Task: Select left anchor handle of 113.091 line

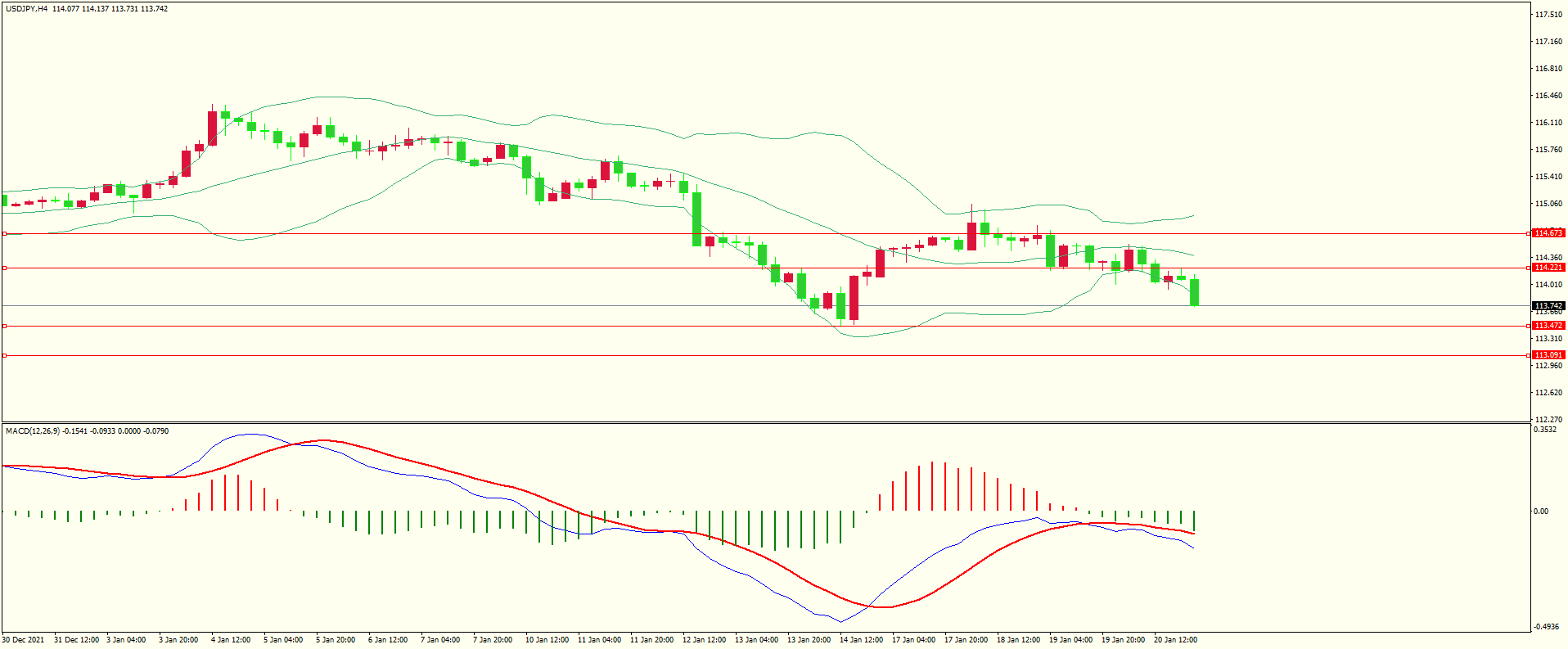Action: pos(5,355)
